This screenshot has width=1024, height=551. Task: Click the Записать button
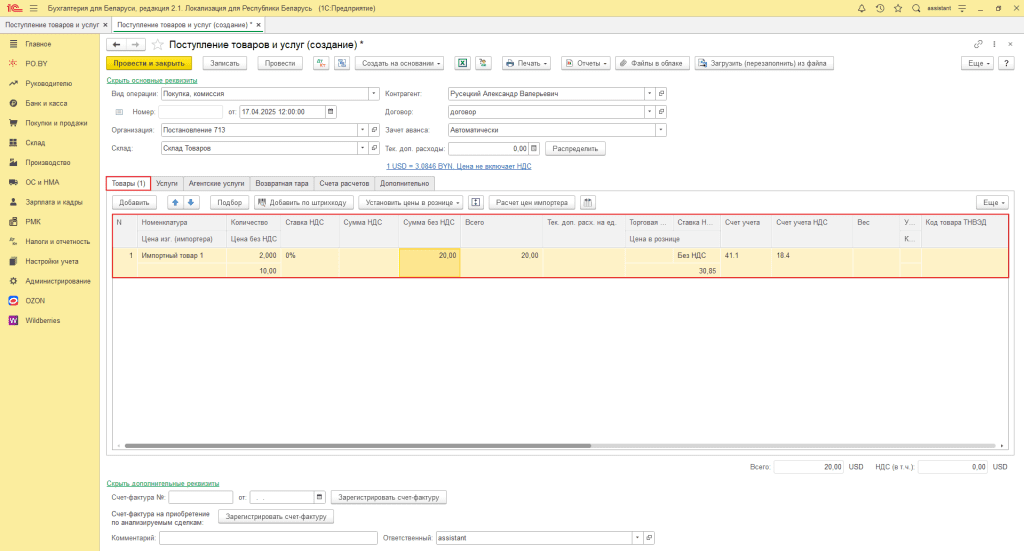click(225, 63)
